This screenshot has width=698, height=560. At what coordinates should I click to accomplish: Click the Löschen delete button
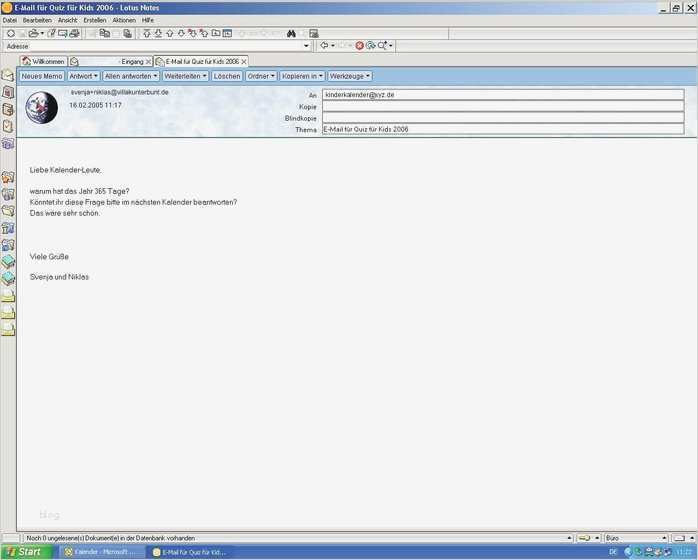point(227,76)
